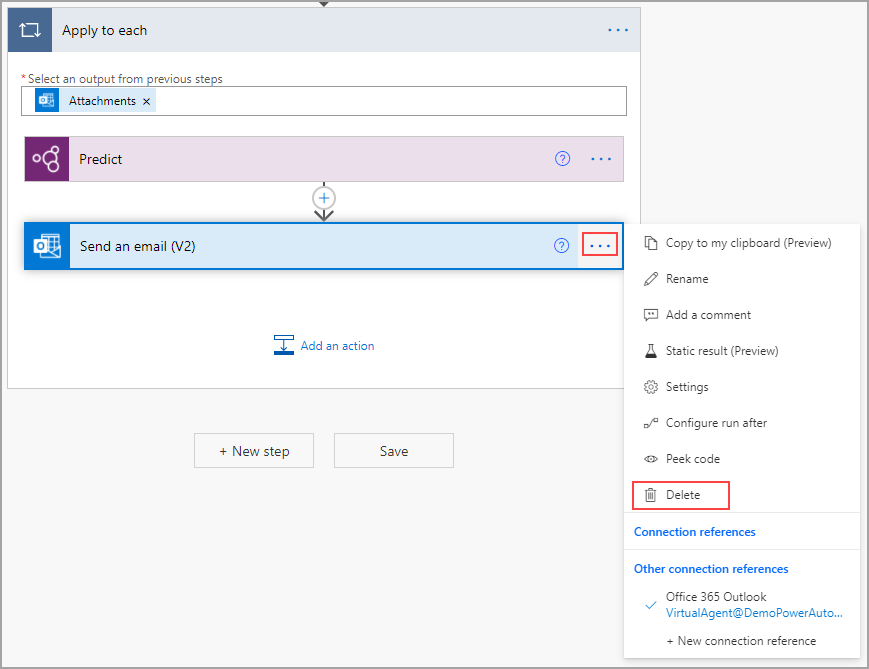Click the gear icon next to Settings
The height and width of the screenshot is (669, 869).
coord(651,387)
